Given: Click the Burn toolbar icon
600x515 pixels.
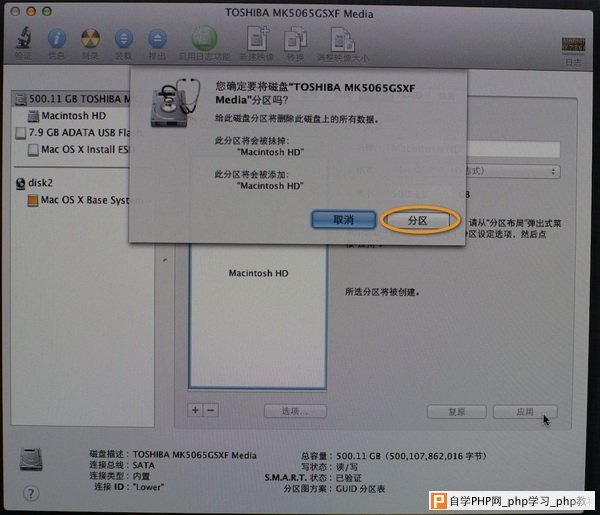Looking at the screenshot, I should click(x=91, y=38).
